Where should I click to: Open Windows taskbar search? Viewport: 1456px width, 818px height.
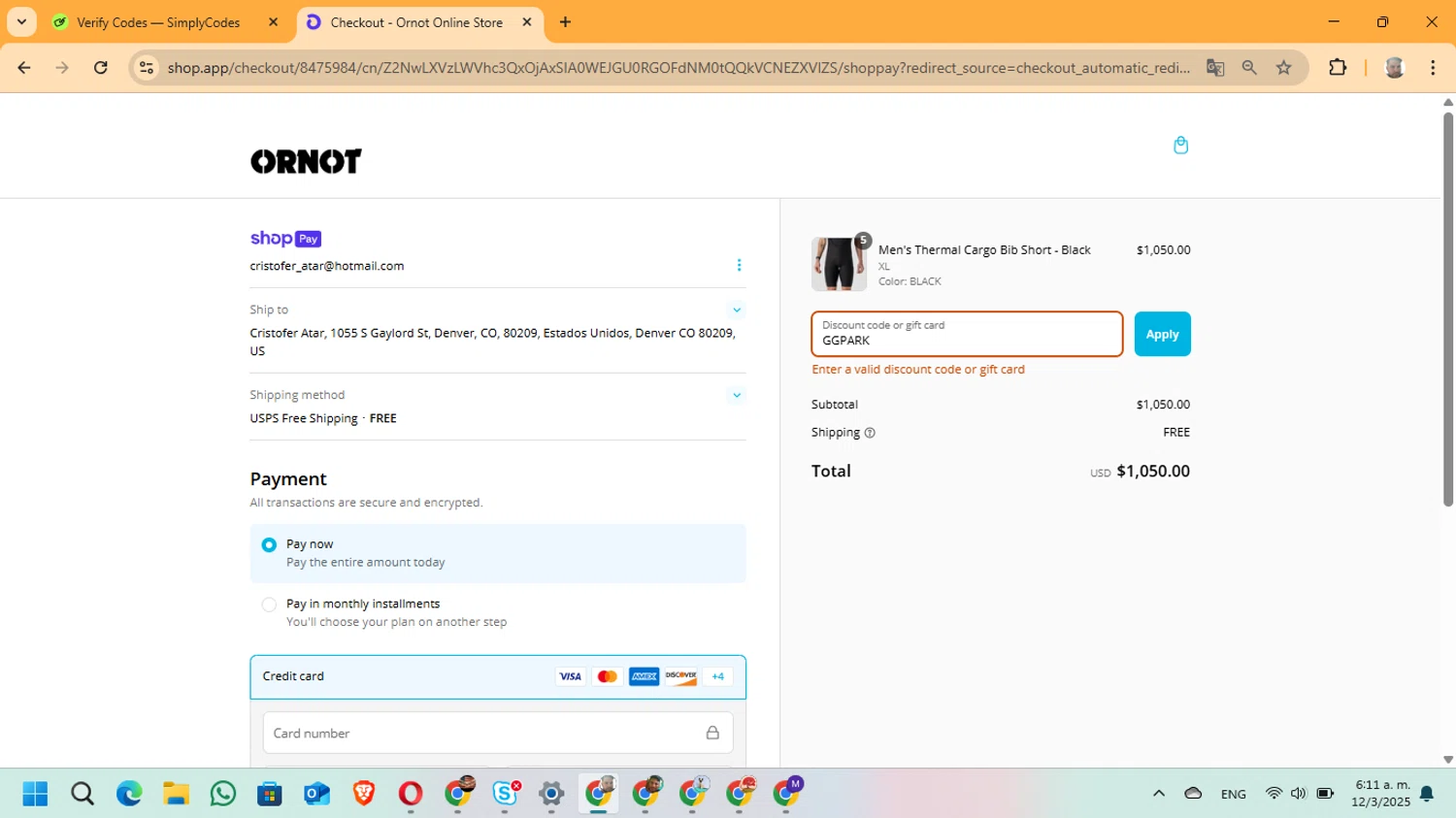tap(83, 794)
